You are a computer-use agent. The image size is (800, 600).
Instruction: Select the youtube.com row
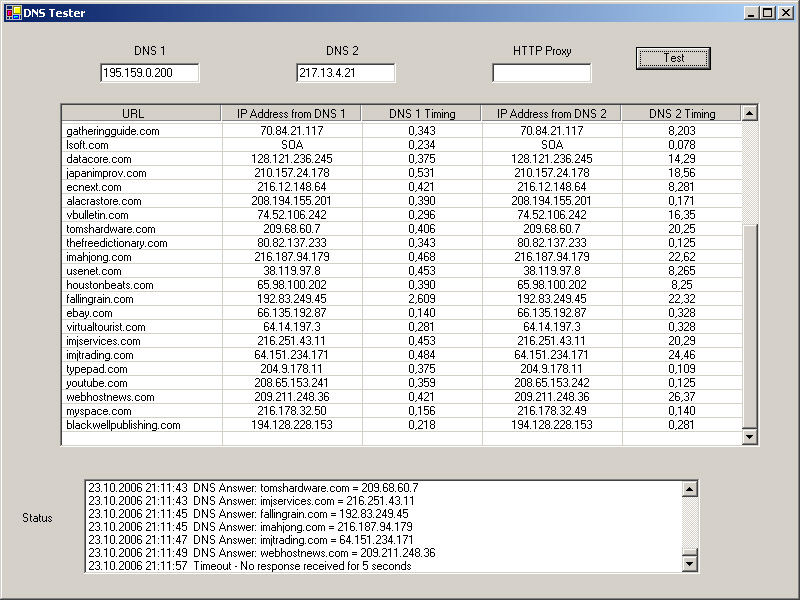(x=402, y=383)
